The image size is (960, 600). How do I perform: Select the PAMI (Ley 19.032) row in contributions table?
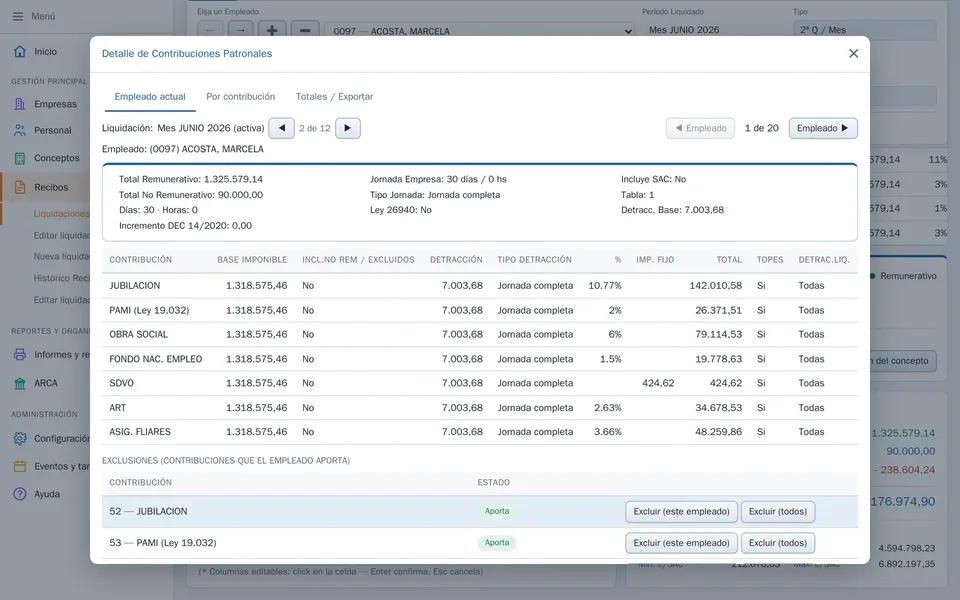[480, 310]
